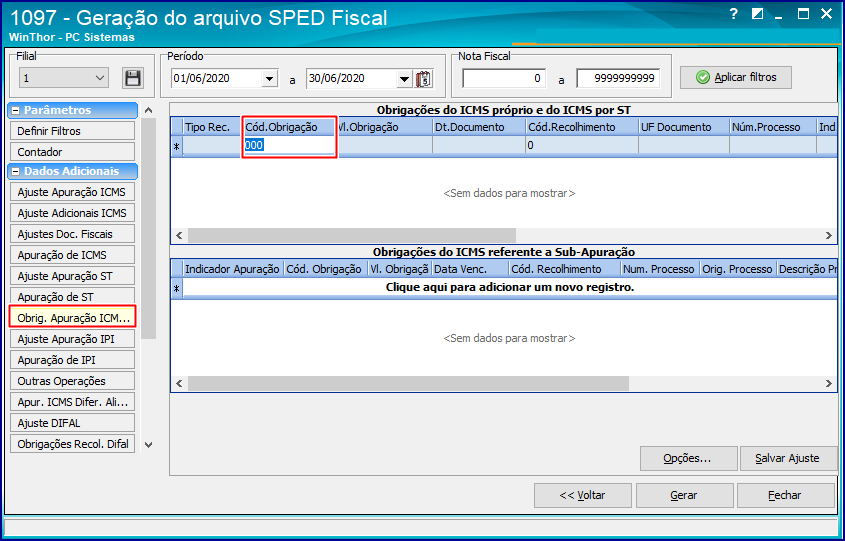Select Apuração de ICMS item
Image resolution: width=845 pixels, height=541 pixels.
point(72,255)
